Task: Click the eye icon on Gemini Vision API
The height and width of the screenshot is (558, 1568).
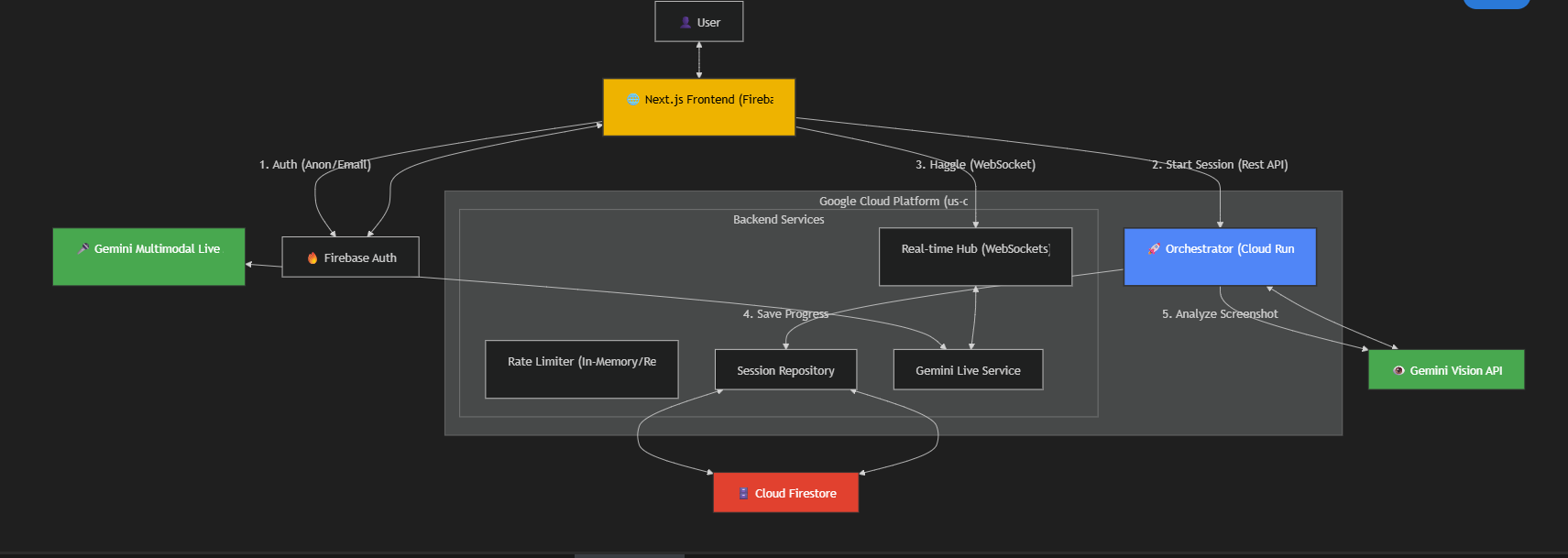Action: pos(1398,370)
